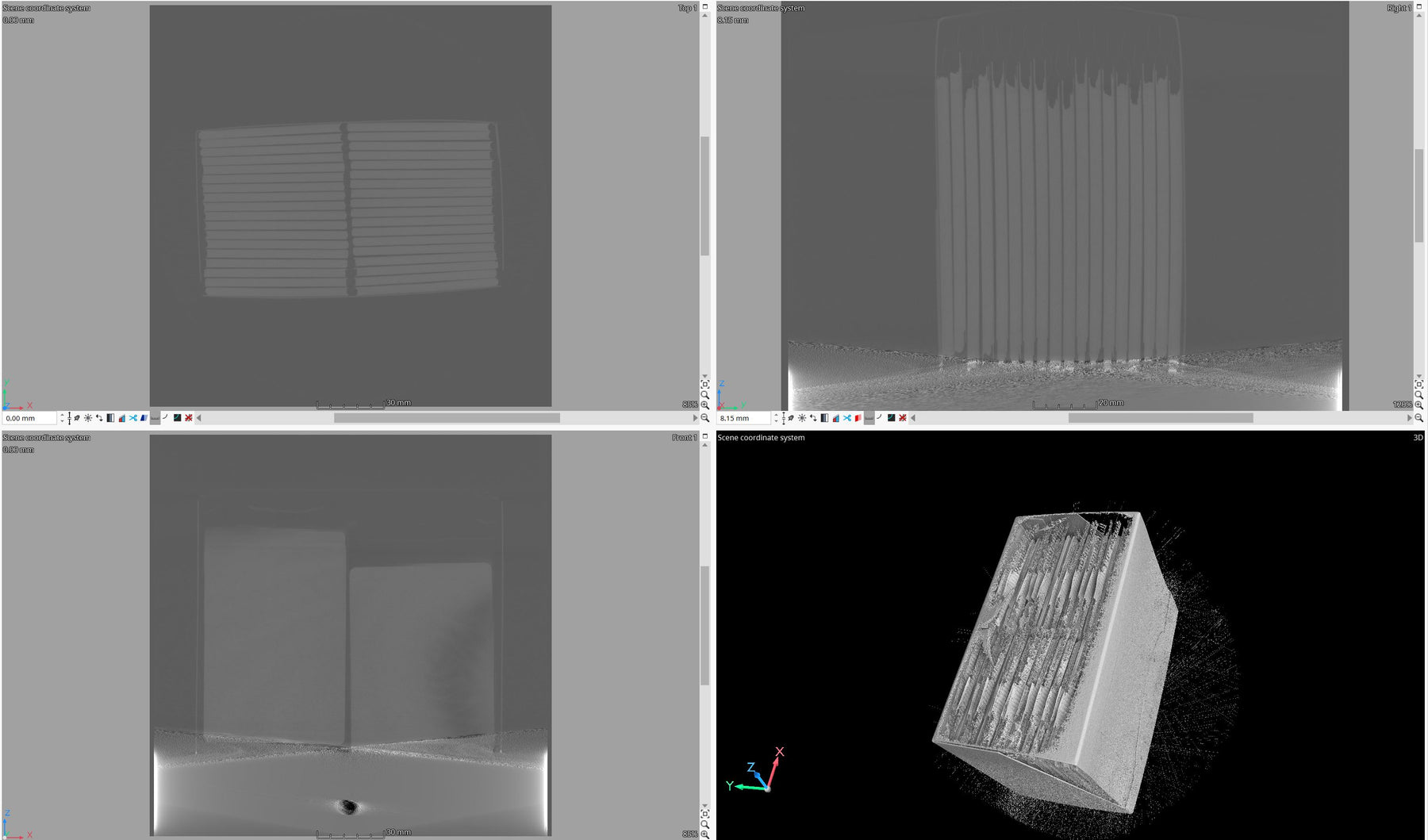Toggle the ruler scale bar in Top view
Image resolution: width=1428 pixels, height=840 pixels.
155,418
